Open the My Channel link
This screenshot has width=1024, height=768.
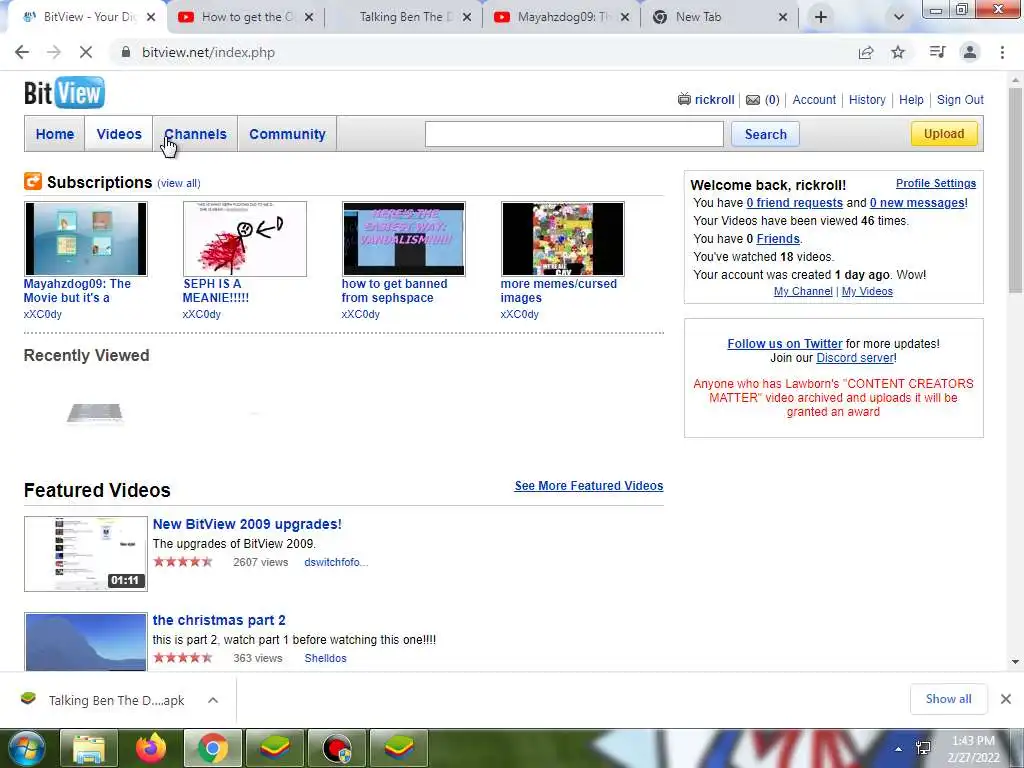pos(803,291)
